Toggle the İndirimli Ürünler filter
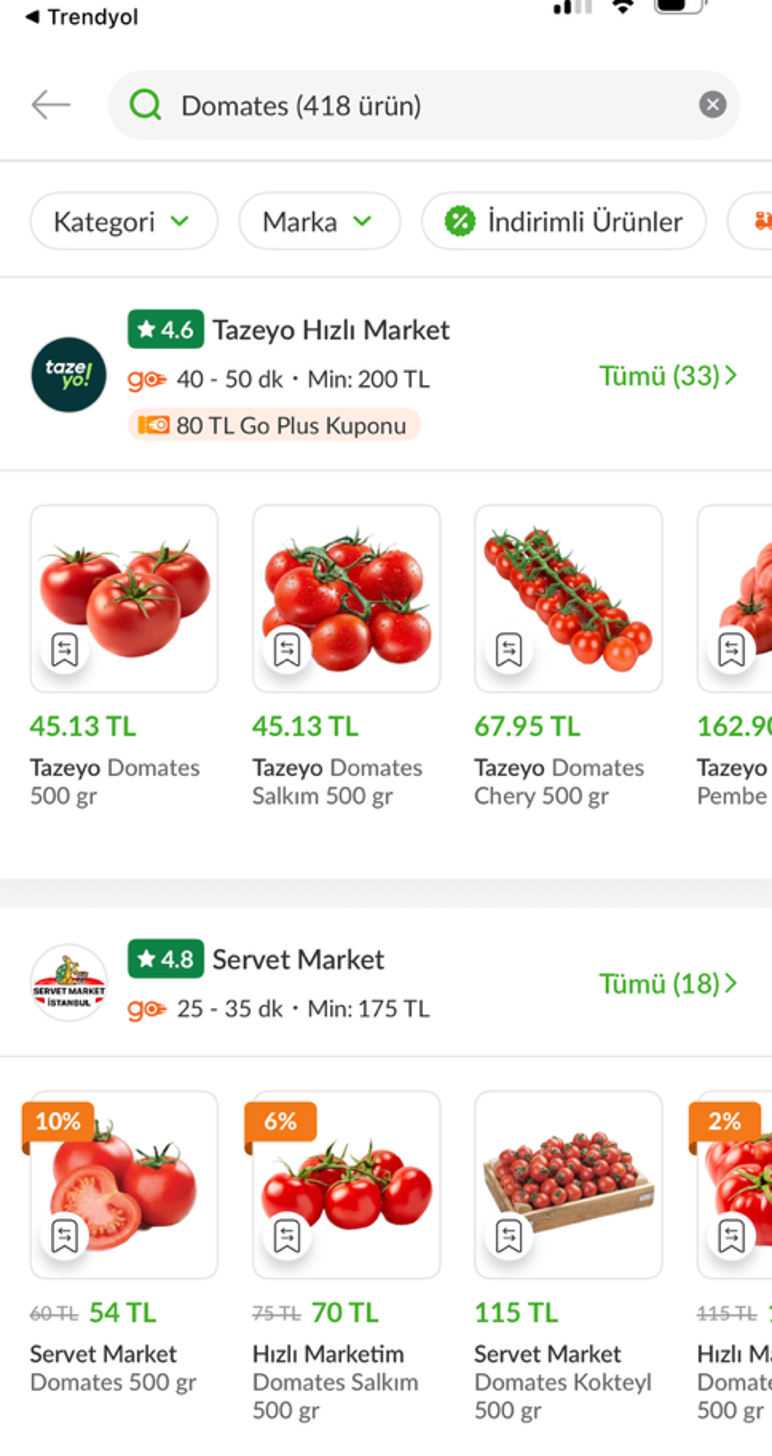The image size is (772, 1456). point(563,221)
